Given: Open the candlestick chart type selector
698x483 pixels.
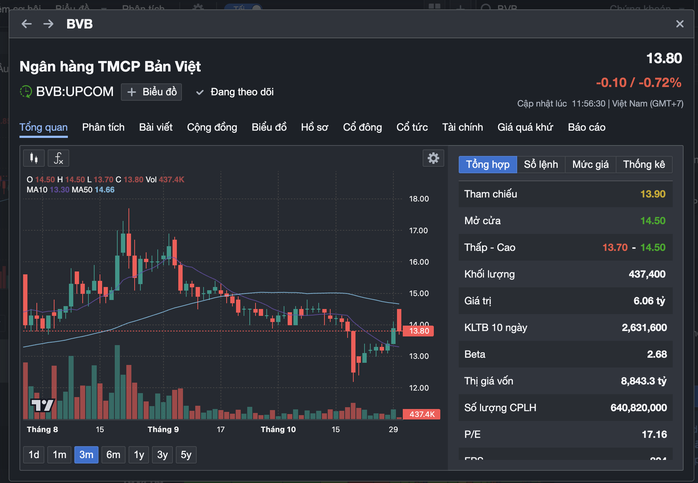Looking at the screenshot, I should 35,158.
